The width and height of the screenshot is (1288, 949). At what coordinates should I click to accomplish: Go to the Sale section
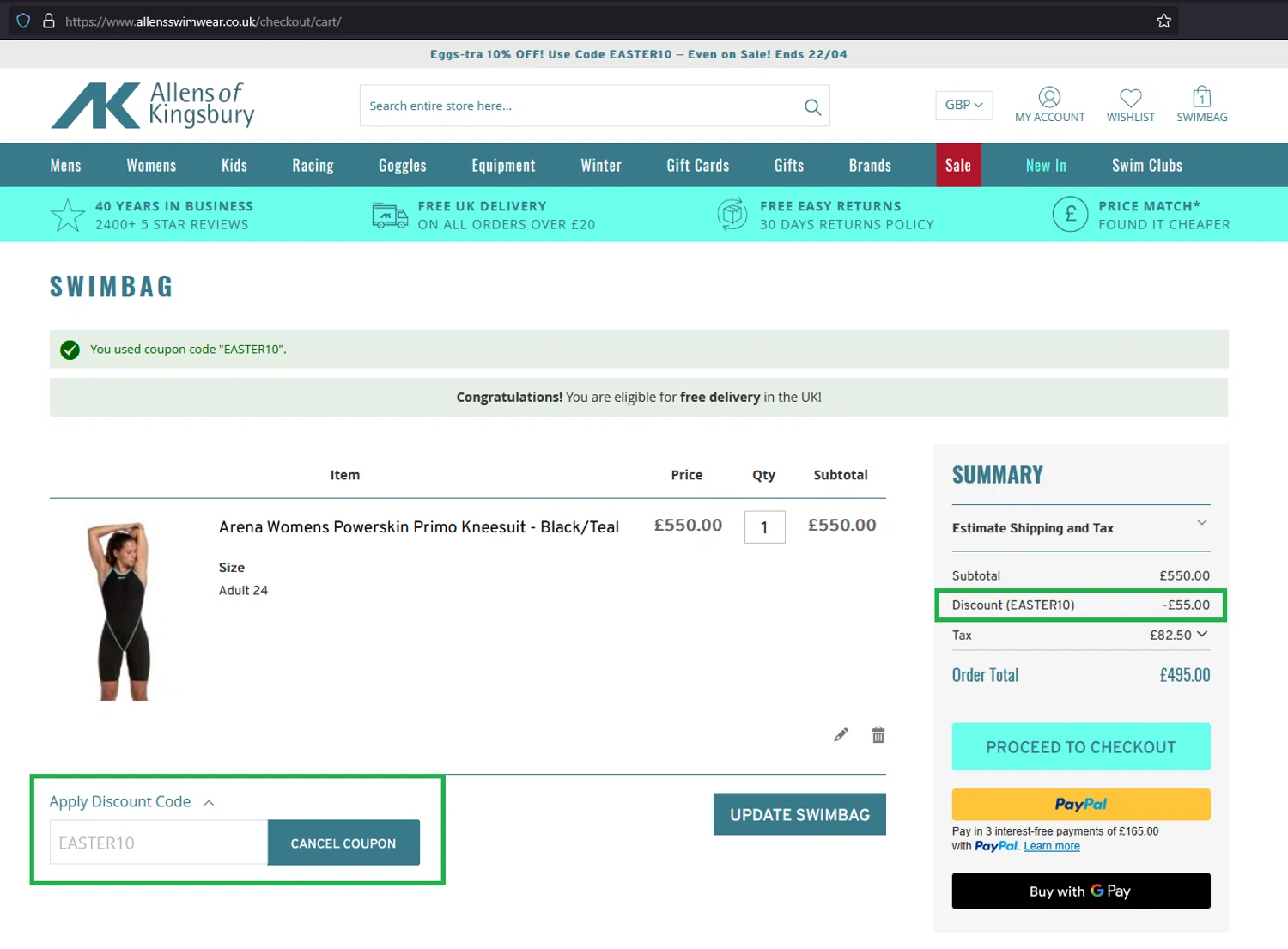tap(958, 165)
